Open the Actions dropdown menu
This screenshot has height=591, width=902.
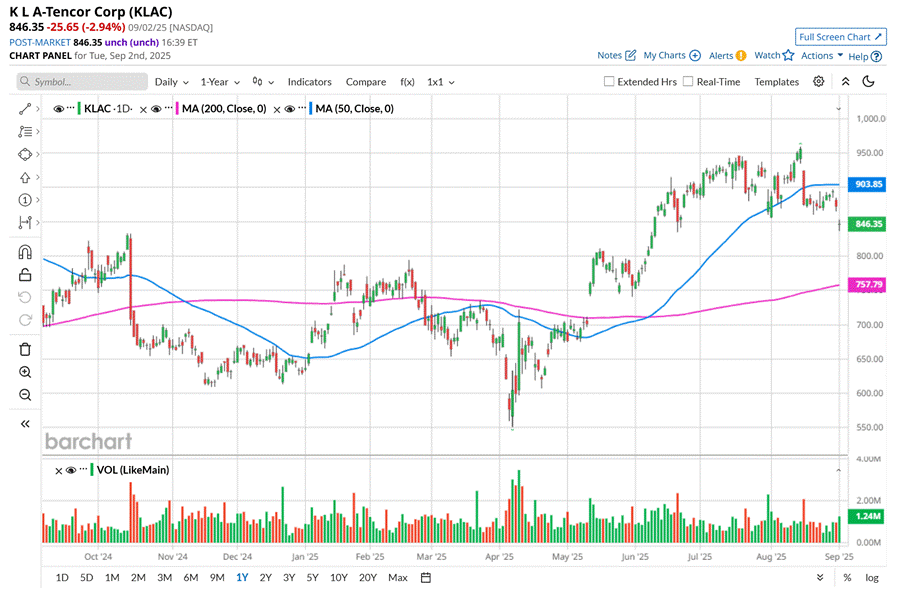pyautogui.click(x=822, y=55)
